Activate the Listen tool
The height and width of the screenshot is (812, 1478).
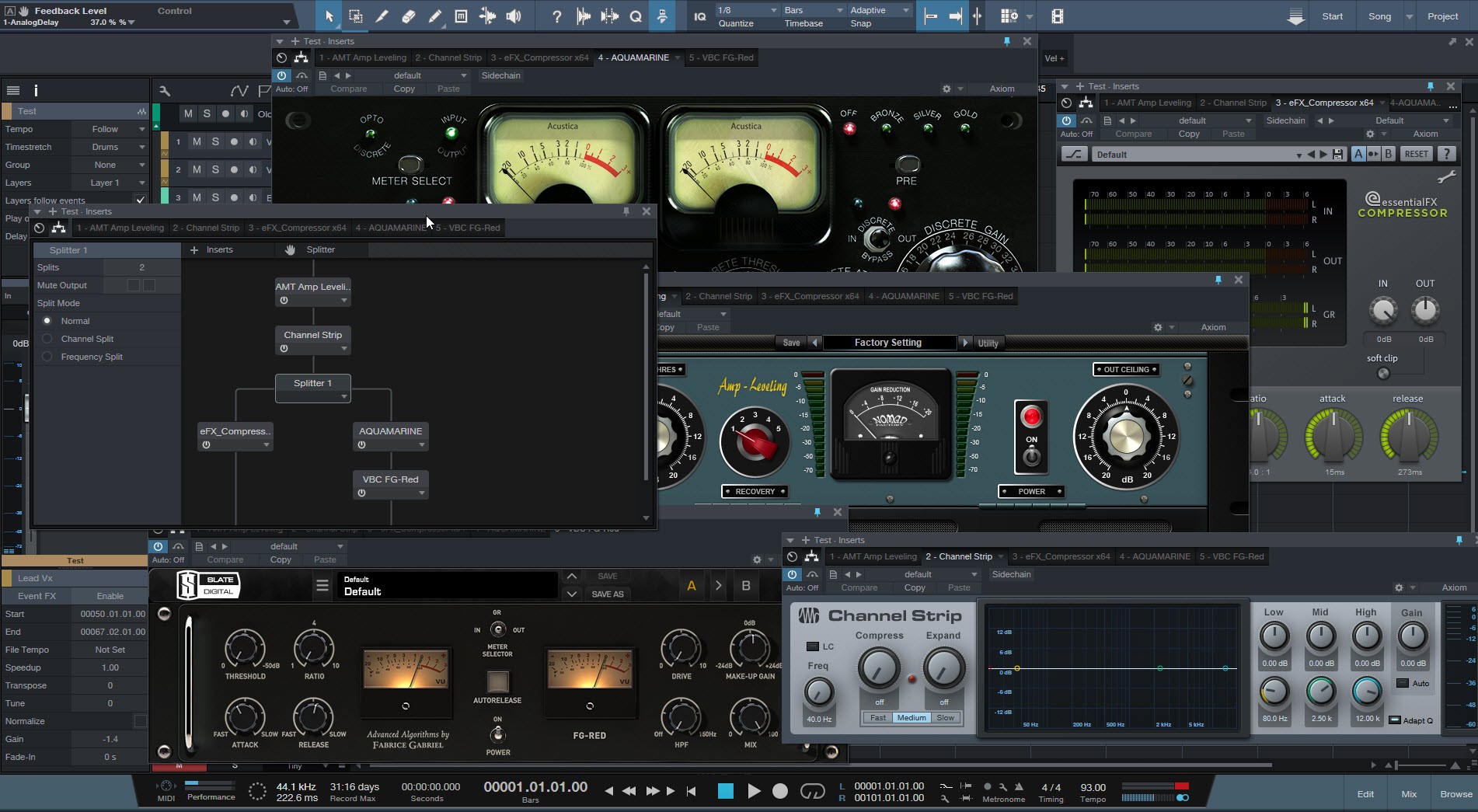tap(513, 16)
